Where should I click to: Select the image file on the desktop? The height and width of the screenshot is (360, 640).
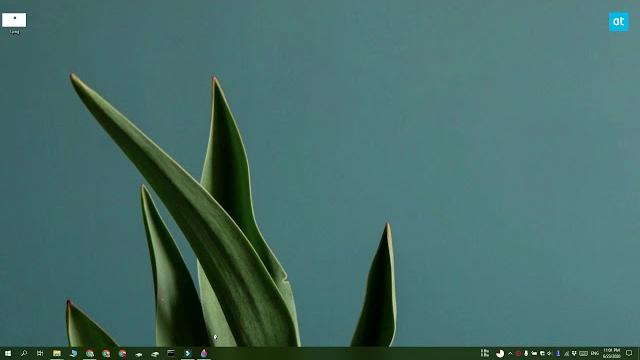click(x=14, y=23)
